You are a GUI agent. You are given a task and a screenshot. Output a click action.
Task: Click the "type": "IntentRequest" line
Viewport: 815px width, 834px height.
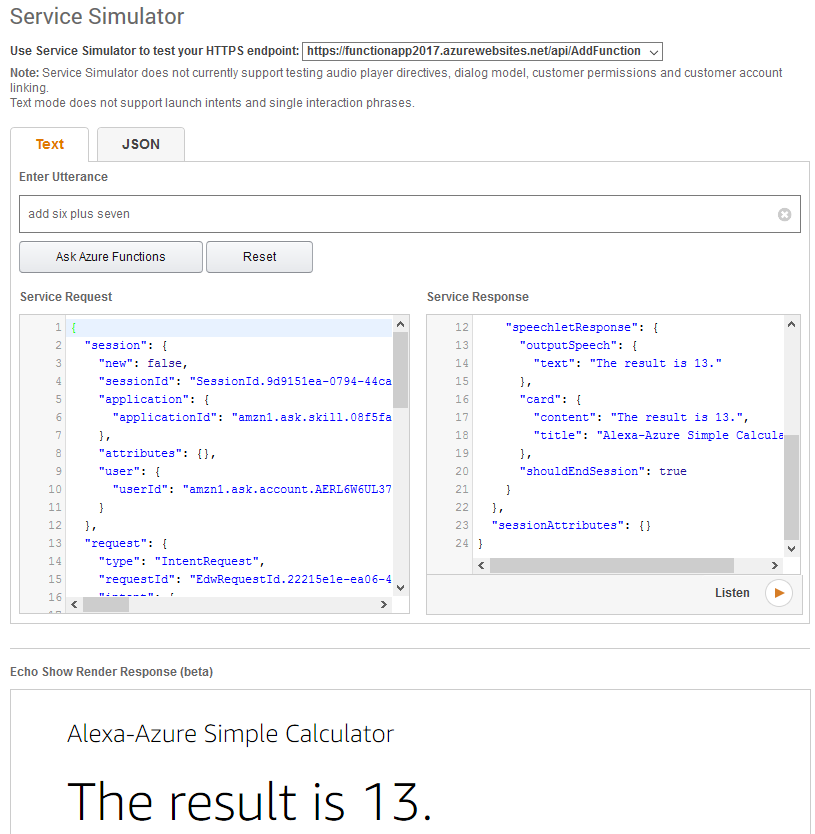(181, 561)
